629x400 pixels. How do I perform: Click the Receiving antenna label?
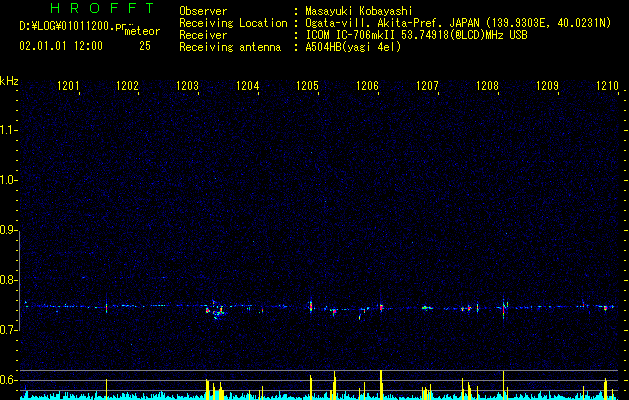[230, 47]
